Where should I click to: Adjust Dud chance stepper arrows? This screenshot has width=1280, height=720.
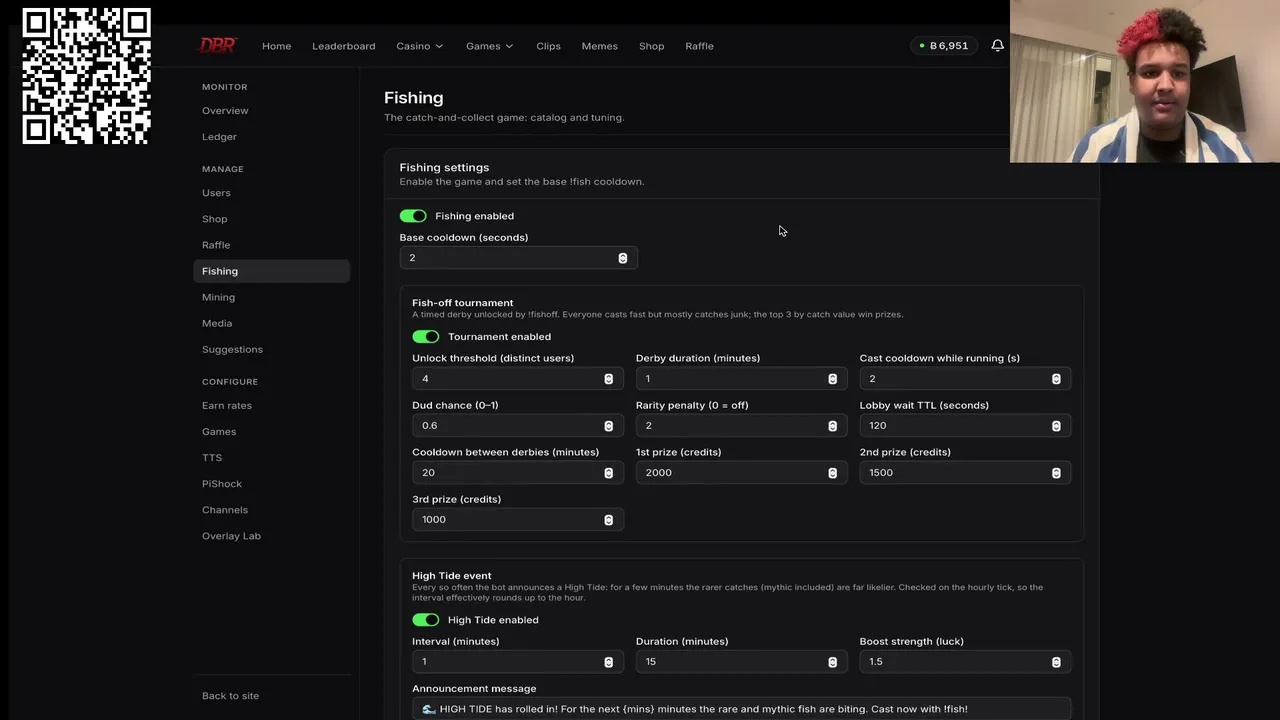tap(608, 426)
